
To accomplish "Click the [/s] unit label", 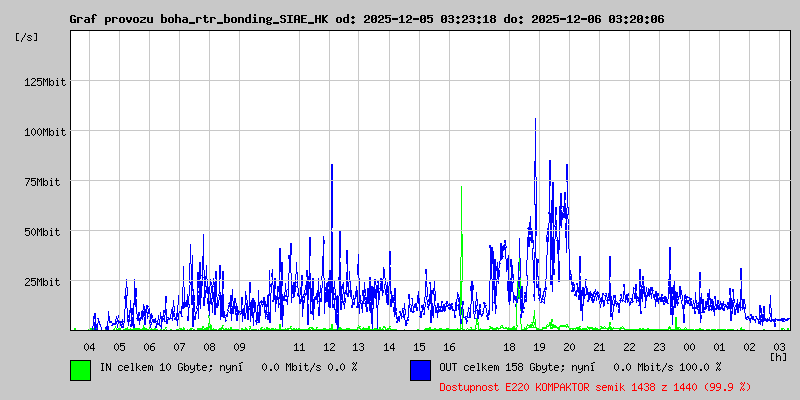I will point(27,37).
